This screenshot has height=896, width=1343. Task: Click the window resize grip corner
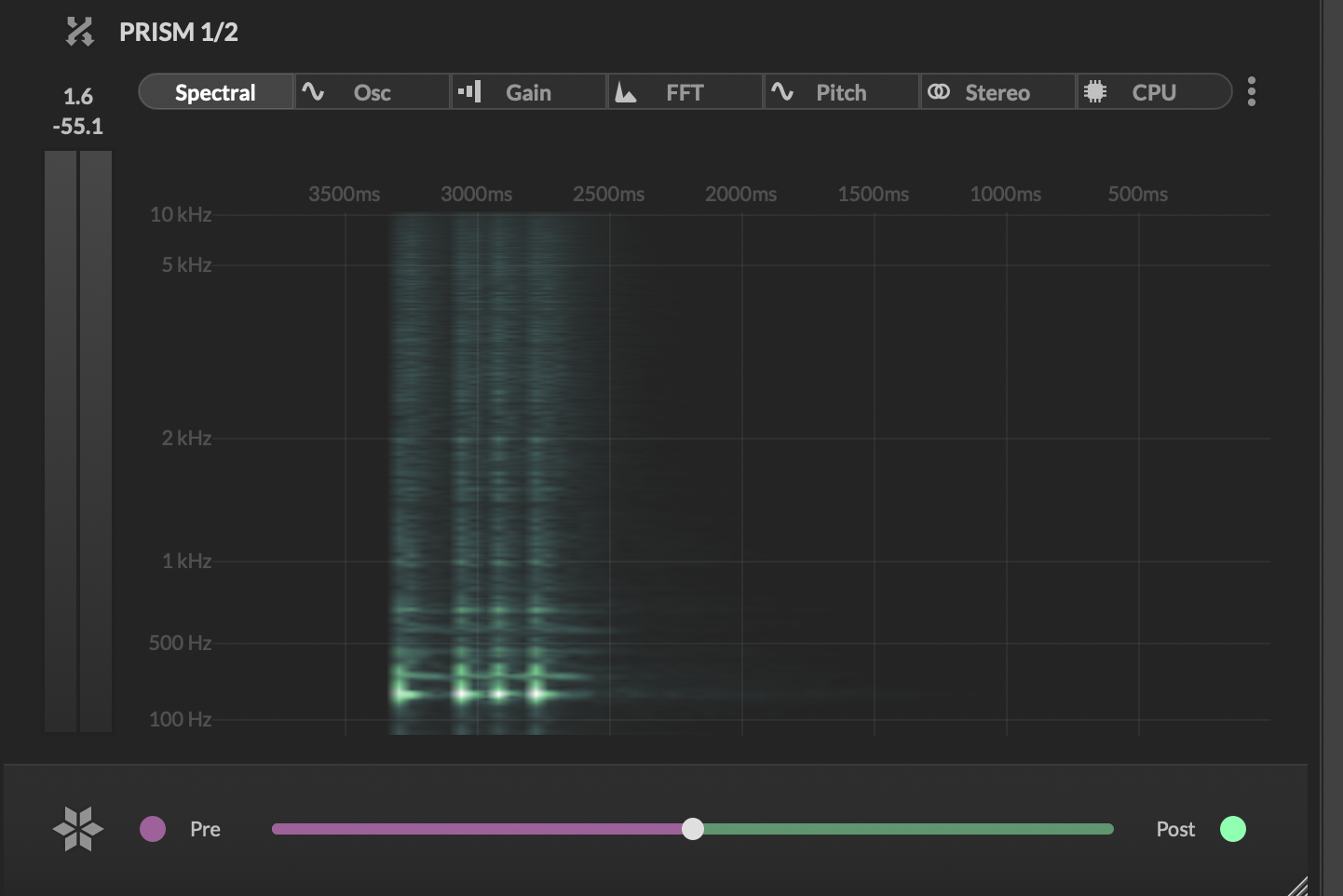pyautogui.click(x=1297, y=886)
